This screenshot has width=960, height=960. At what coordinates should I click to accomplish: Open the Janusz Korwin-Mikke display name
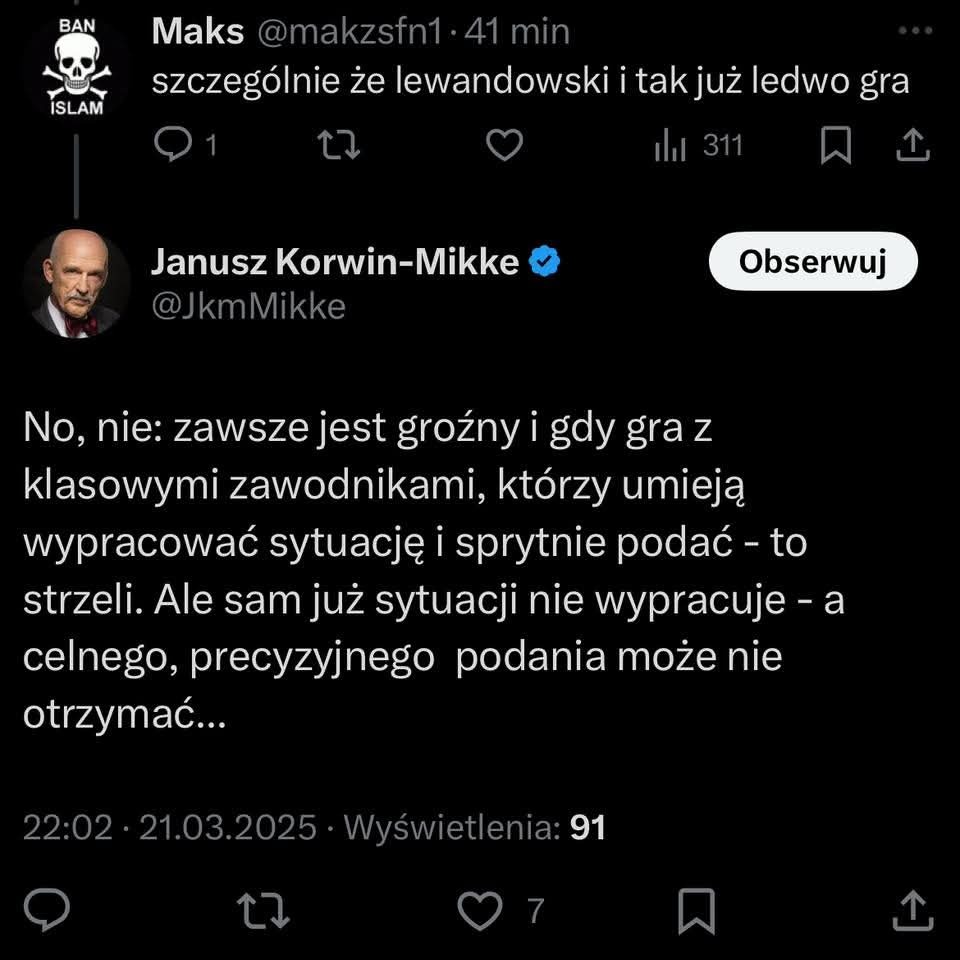point(335,261)
